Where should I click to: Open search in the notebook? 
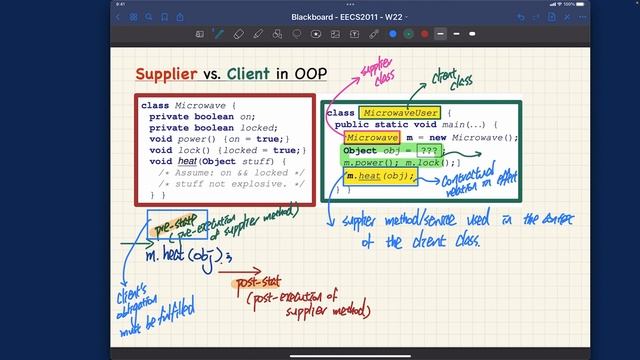[x=149, y=17]
